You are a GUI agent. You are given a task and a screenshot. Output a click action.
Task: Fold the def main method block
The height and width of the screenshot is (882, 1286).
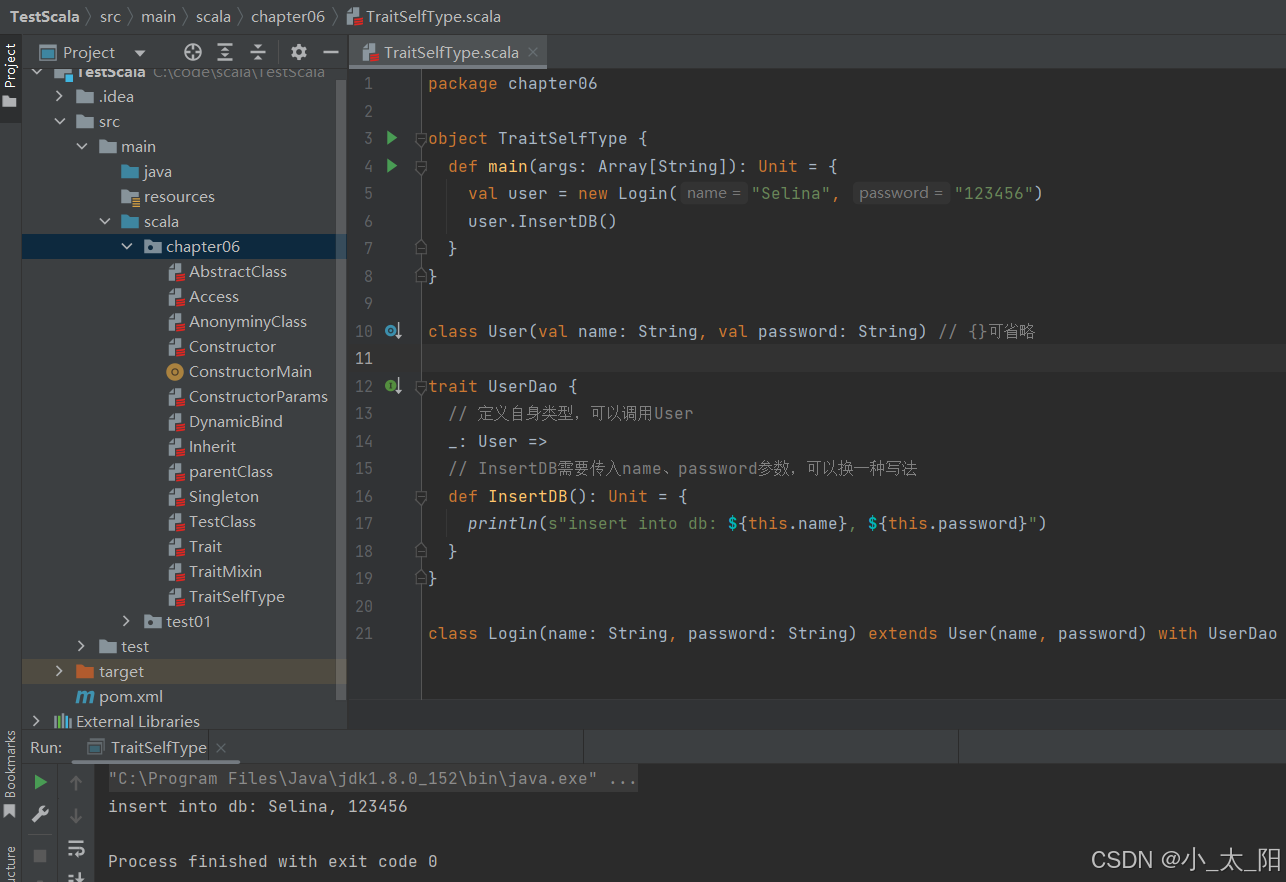coord(421,166)
